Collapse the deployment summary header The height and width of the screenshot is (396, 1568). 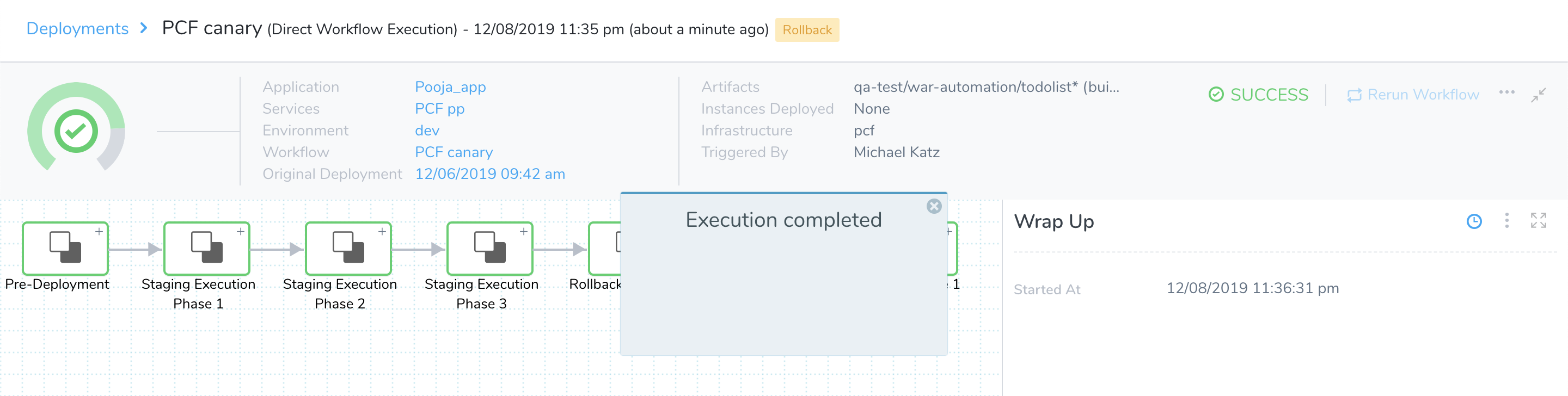1538,95
